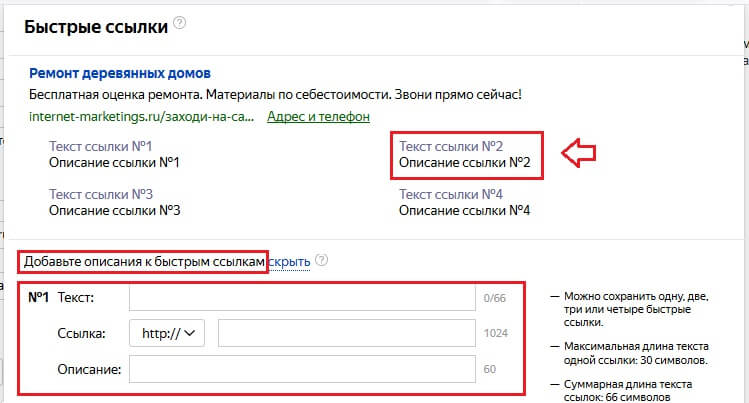Click the Ссылка URL input field

[347, 333]
